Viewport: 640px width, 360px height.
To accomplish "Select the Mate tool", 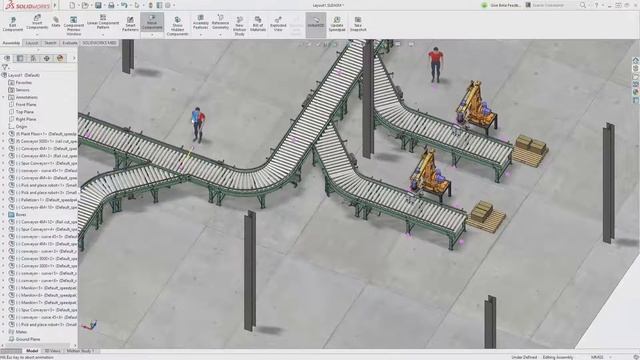I will 56,22.
